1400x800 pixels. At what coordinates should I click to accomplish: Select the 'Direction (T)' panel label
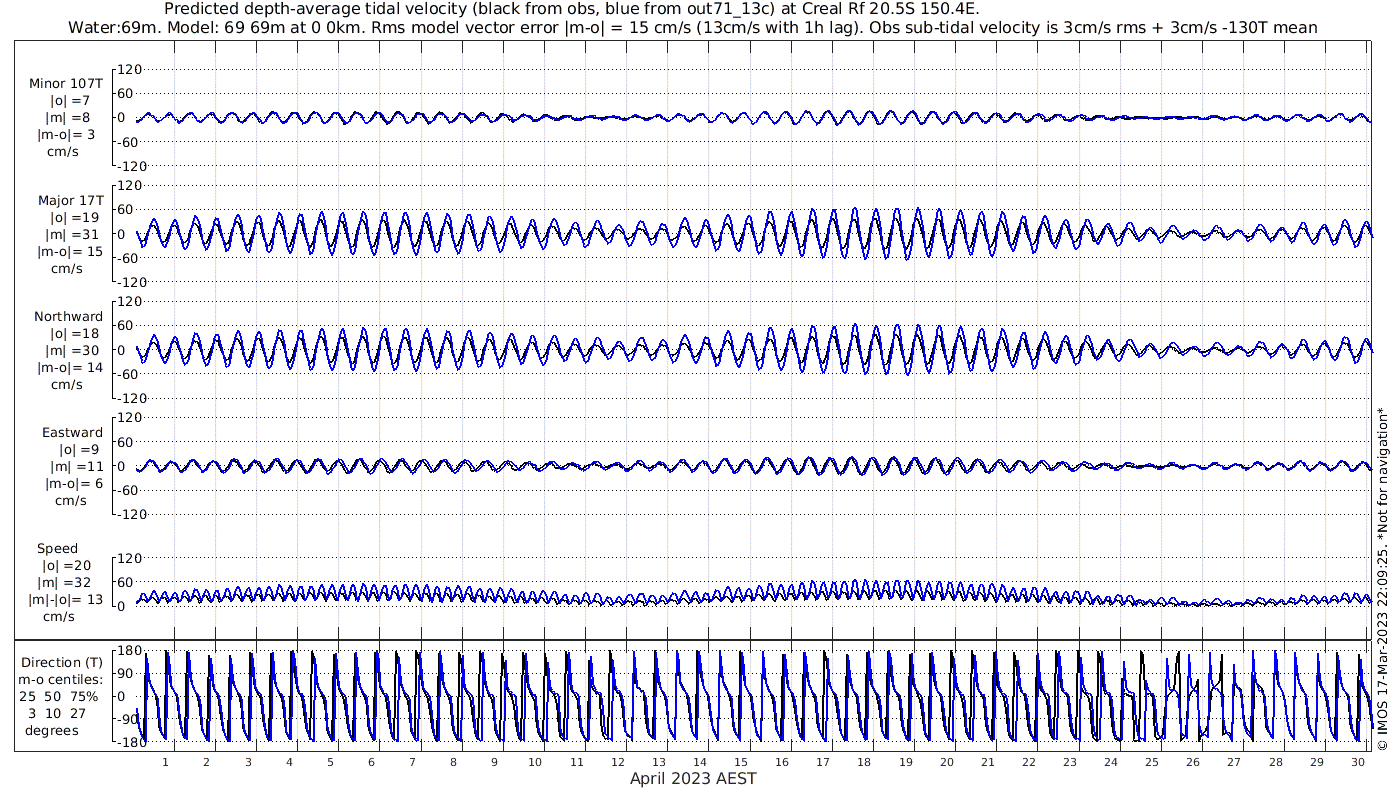pos(62,662)
